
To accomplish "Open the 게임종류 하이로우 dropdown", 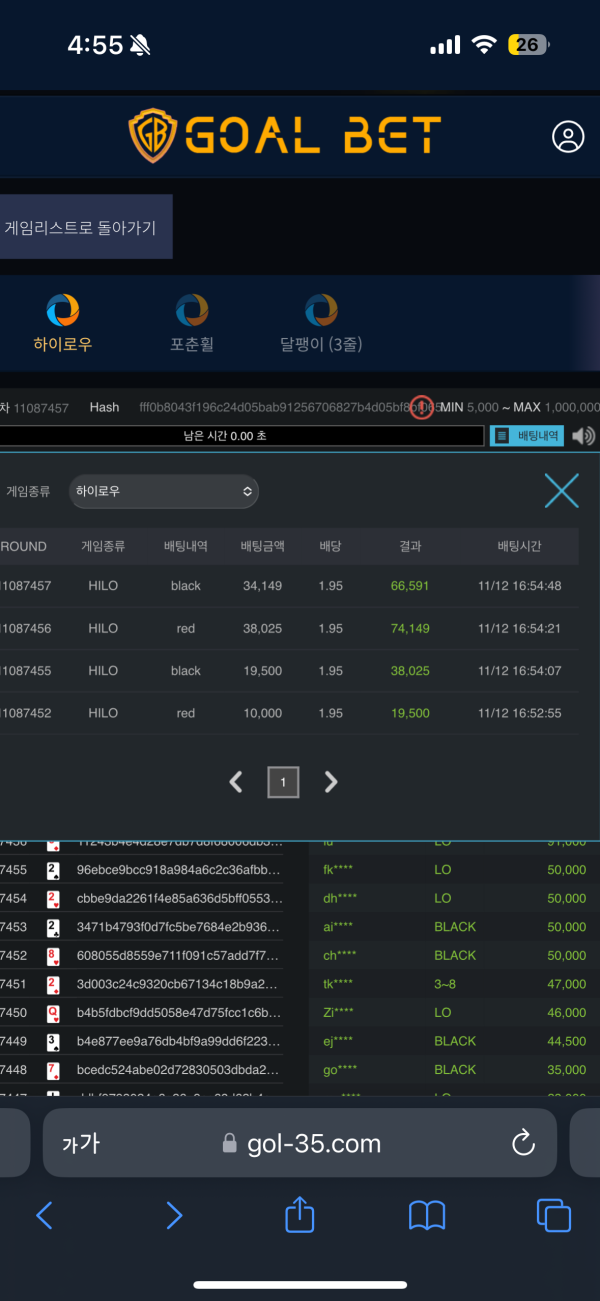I will click(164, 492).
